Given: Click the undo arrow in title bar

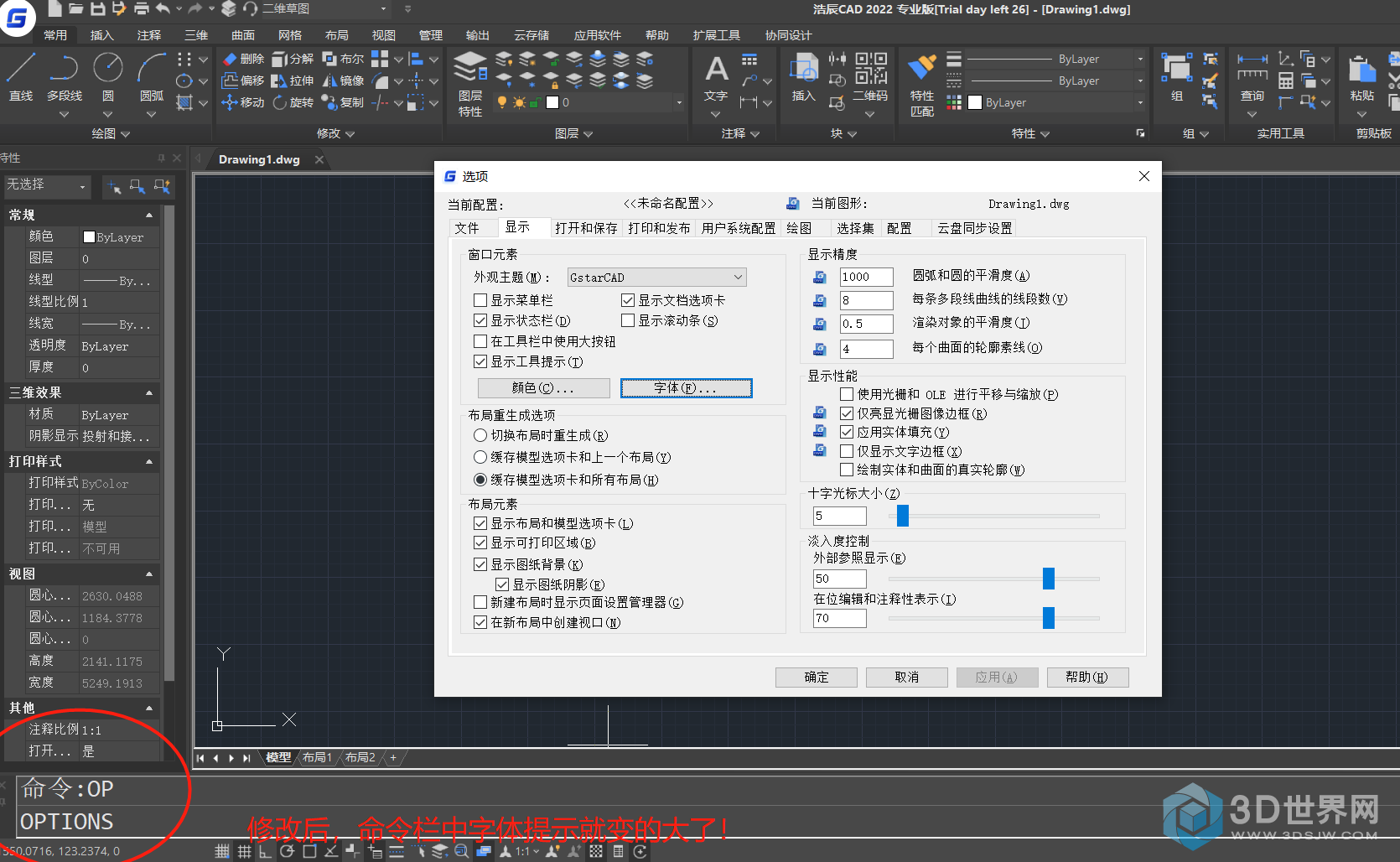Looking at the screenshot, I should 163,8.
